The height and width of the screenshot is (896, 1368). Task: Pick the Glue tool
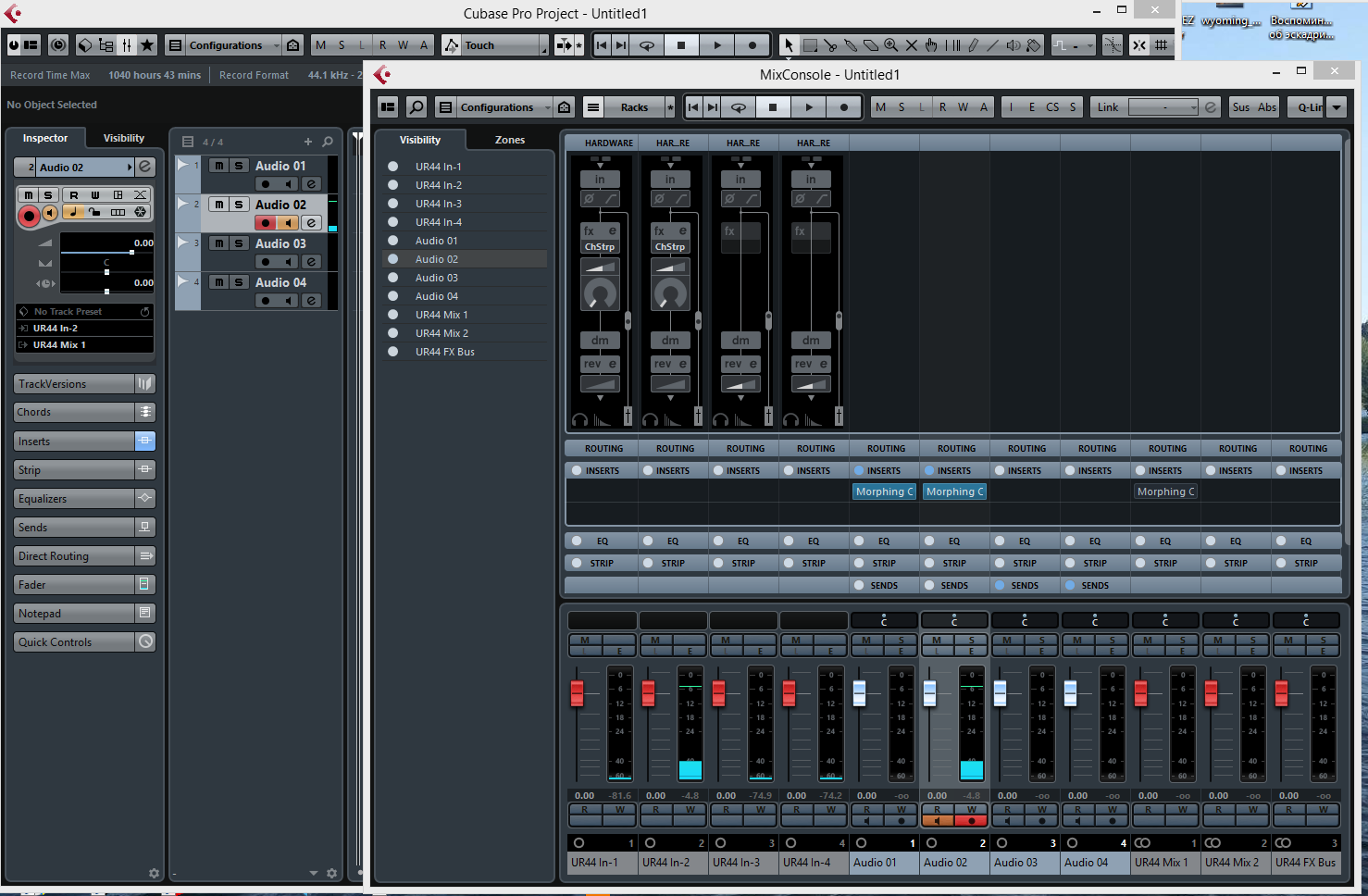coord(851,45)
